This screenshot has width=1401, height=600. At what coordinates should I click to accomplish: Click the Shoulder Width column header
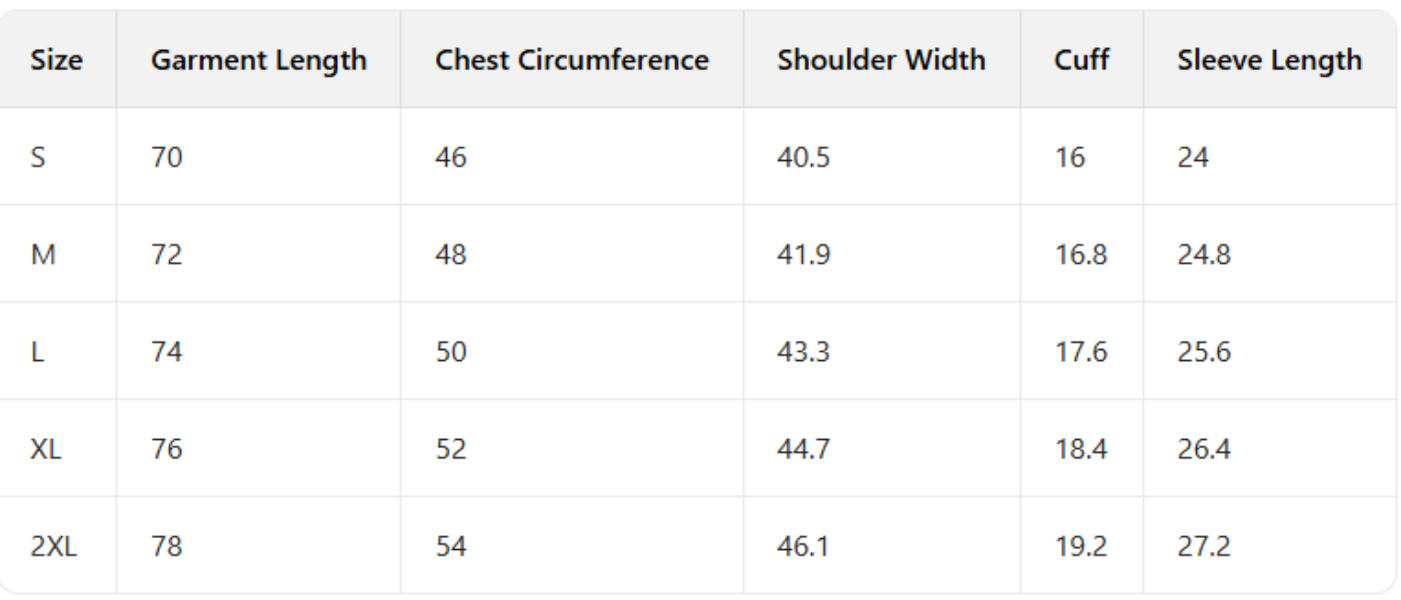pos(880,60)
